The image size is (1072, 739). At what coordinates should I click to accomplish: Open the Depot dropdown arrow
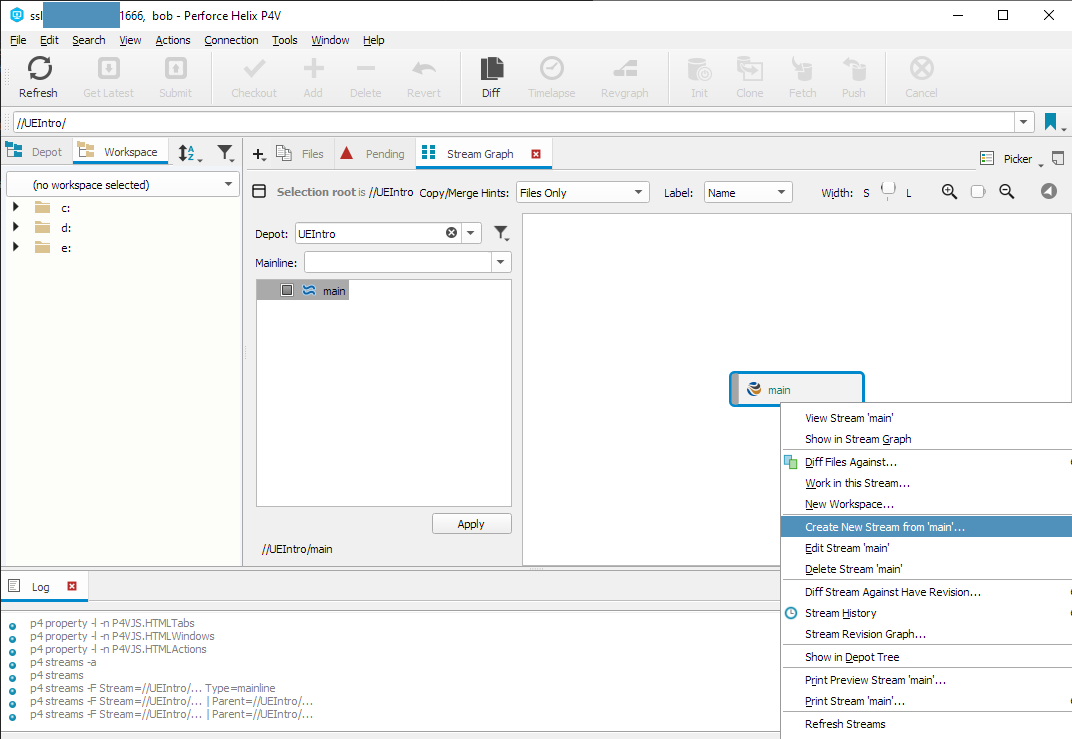[x=471, y=233]
